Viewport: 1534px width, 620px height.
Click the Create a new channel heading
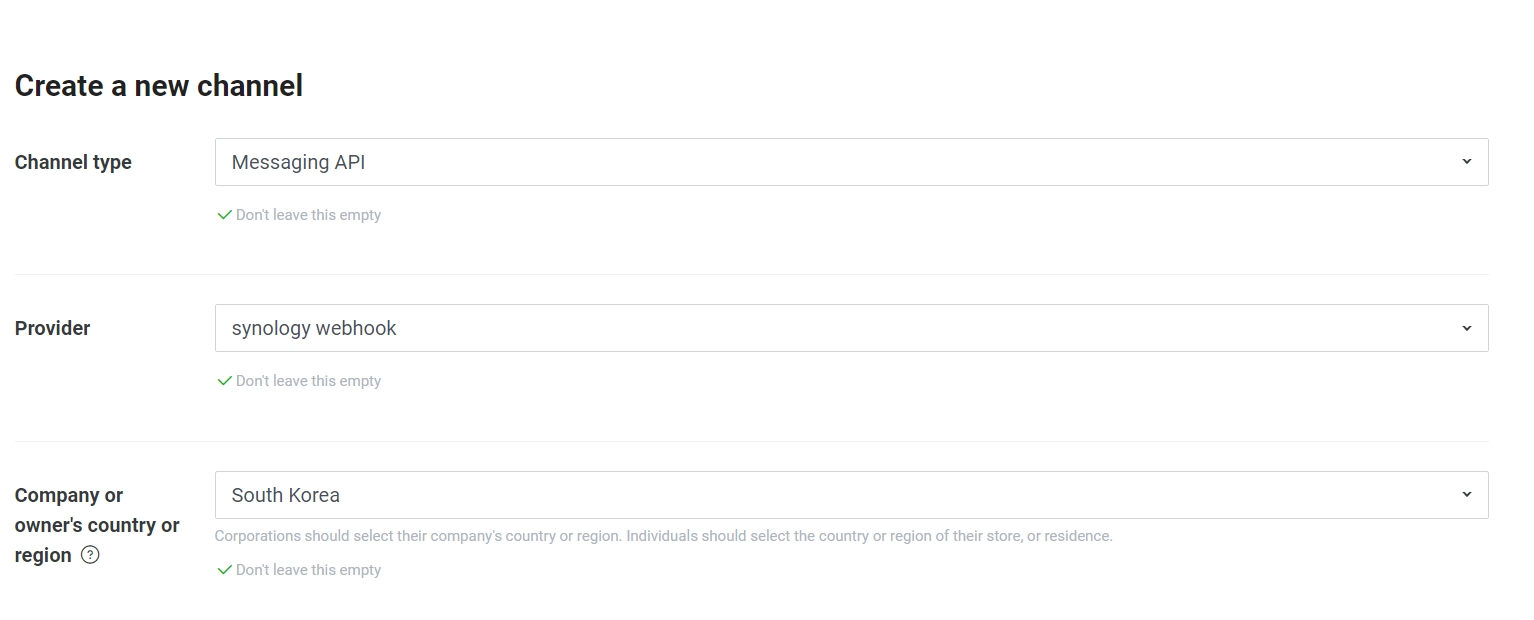point(159,86)
